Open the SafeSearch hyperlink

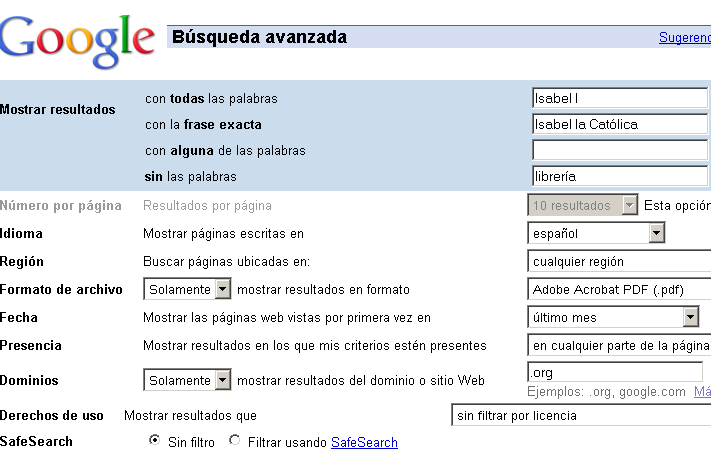(x=364, y=442)
